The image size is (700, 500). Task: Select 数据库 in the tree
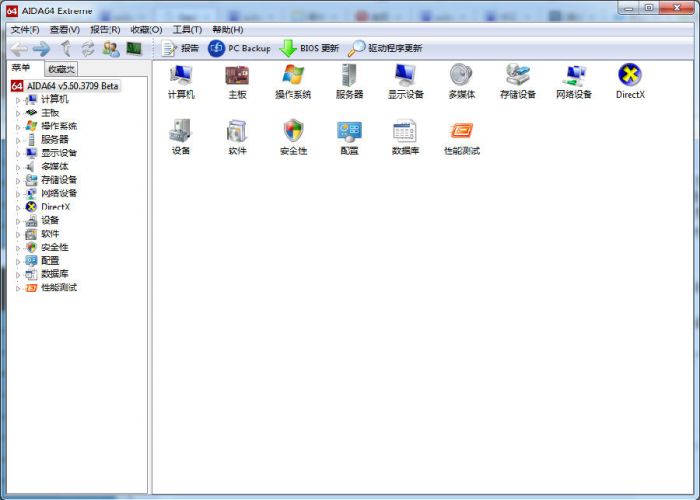(55, 274)
